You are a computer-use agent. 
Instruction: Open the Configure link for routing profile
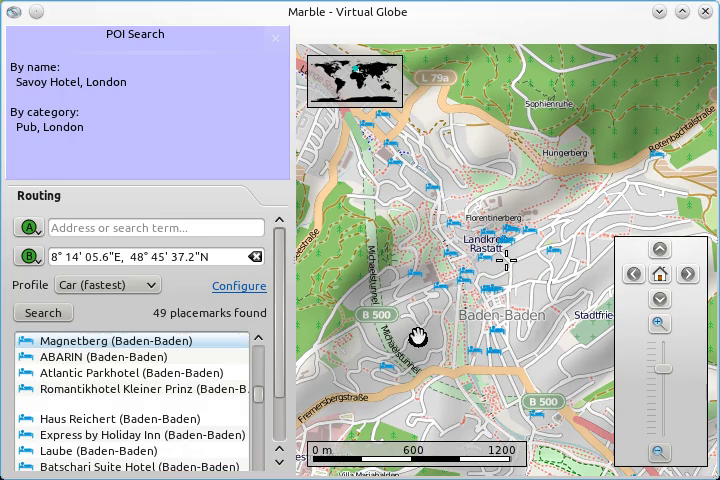[239, 286]
